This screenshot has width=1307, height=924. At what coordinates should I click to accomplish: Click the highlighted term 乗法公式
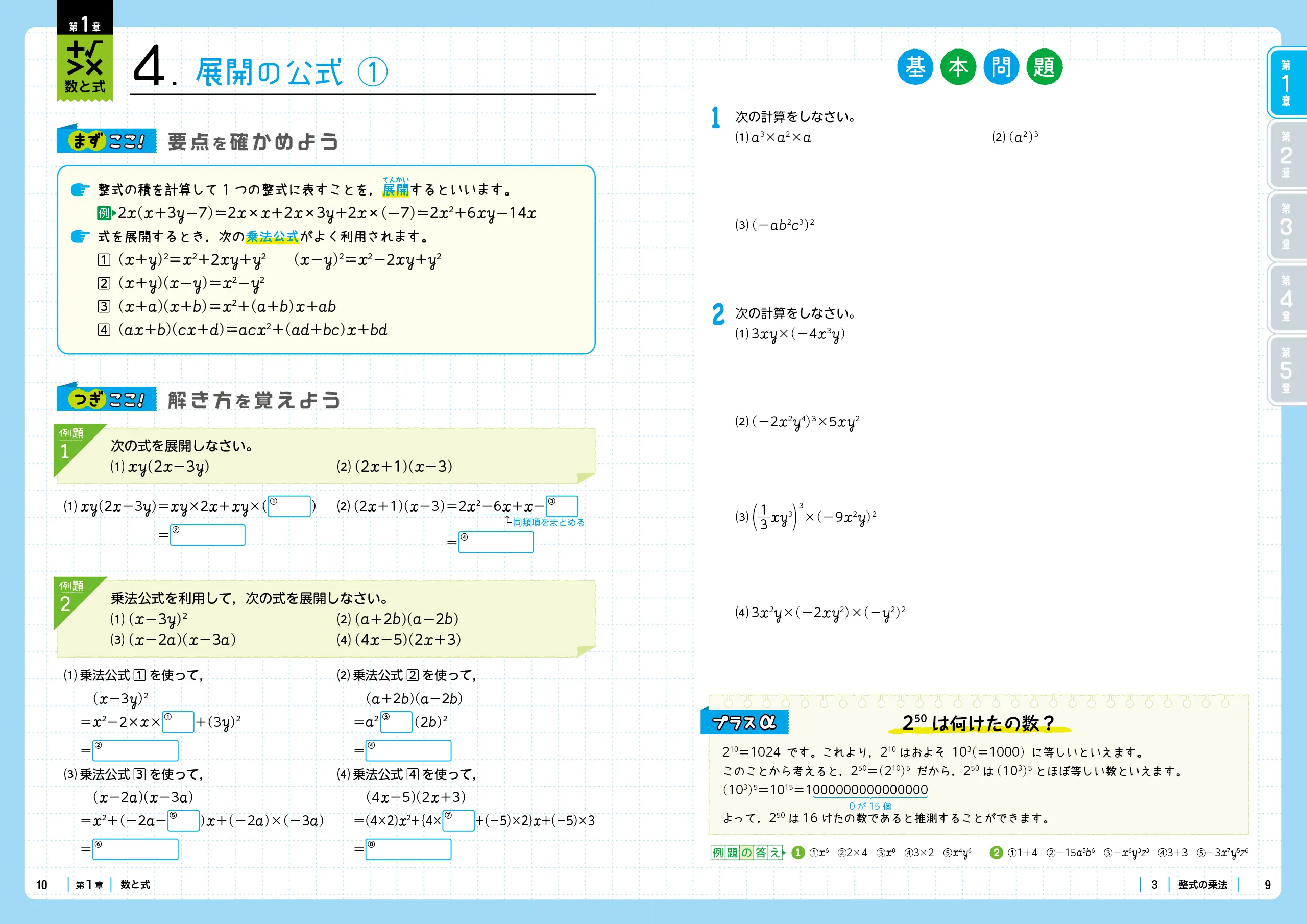(x=272, y=236)
